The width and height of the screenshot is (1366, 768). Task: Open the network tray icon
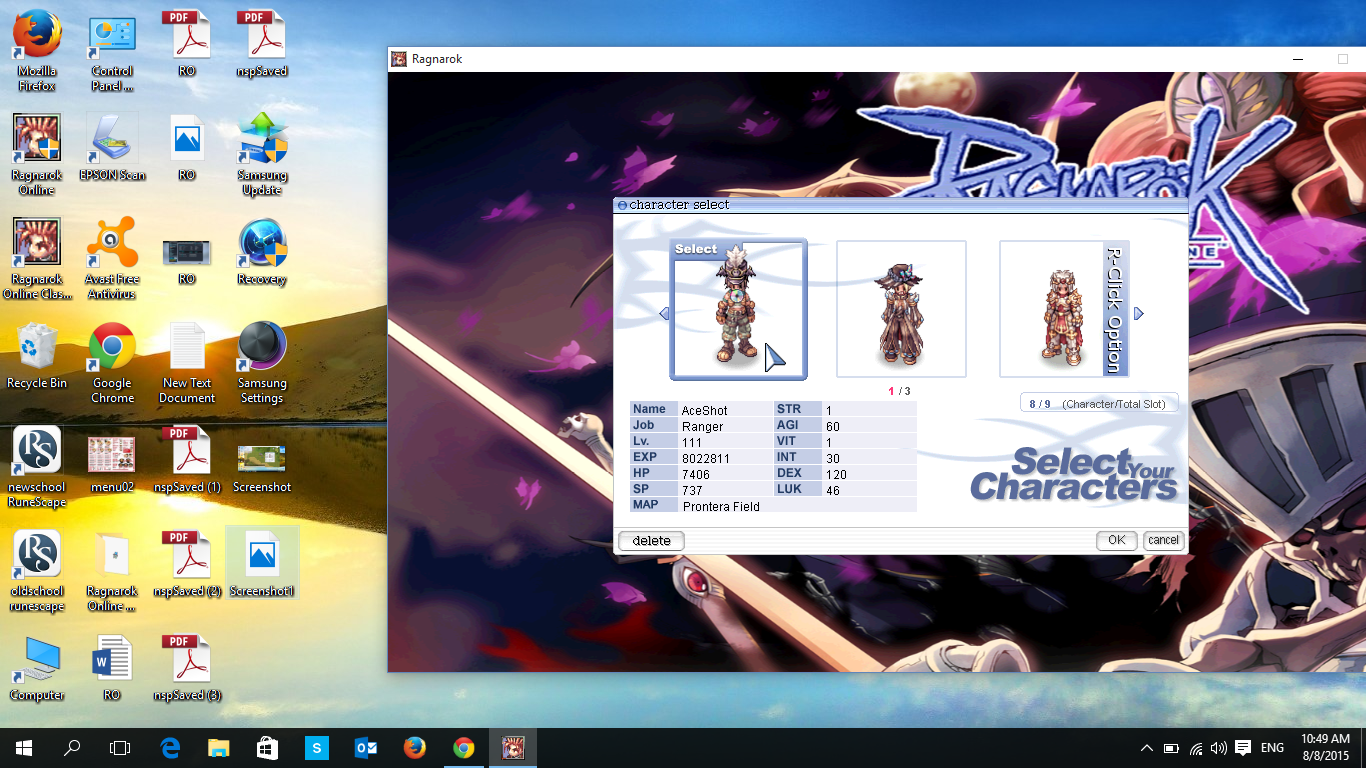click(1196, 748)
